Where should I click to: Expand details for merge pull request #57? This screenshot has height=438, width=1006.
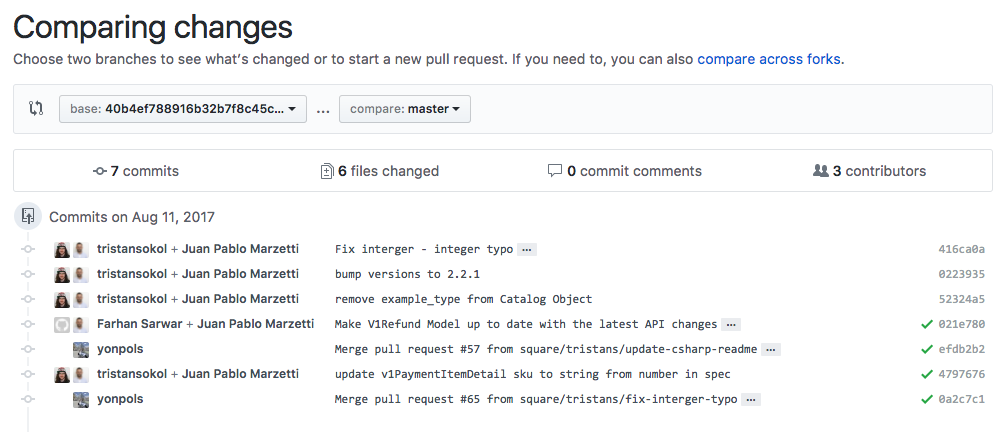(x=770, y=349)
